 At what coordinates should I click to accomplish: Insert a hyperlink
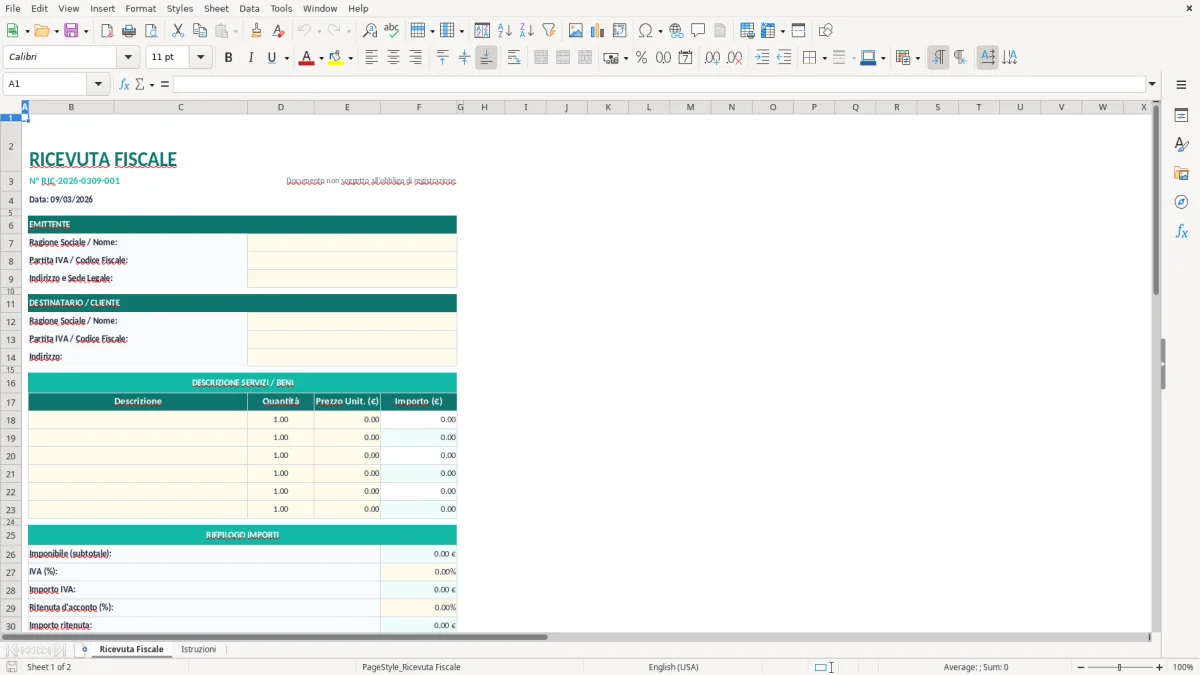[x=676, y=31]
